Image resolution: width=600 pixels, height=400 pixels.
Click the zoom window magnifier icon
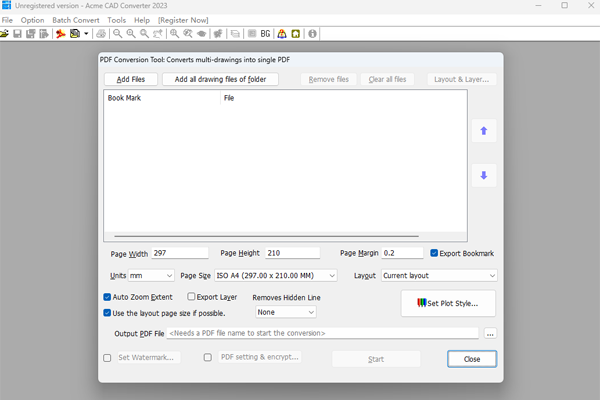[188, 34]
